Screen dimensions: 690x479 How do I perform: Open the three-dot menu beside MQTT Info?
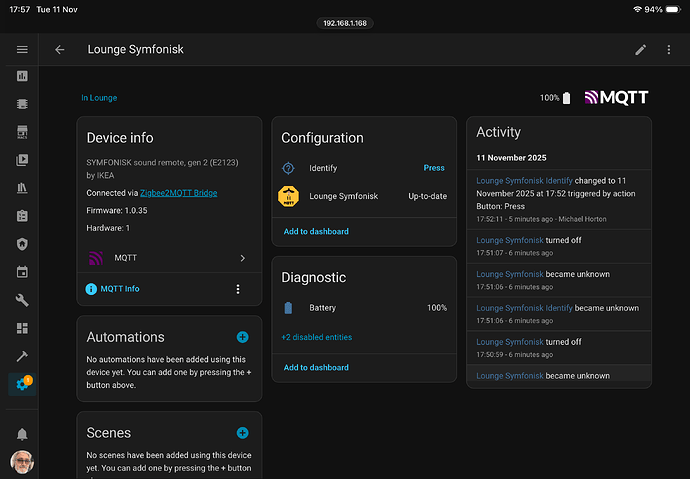click(238, 289)
